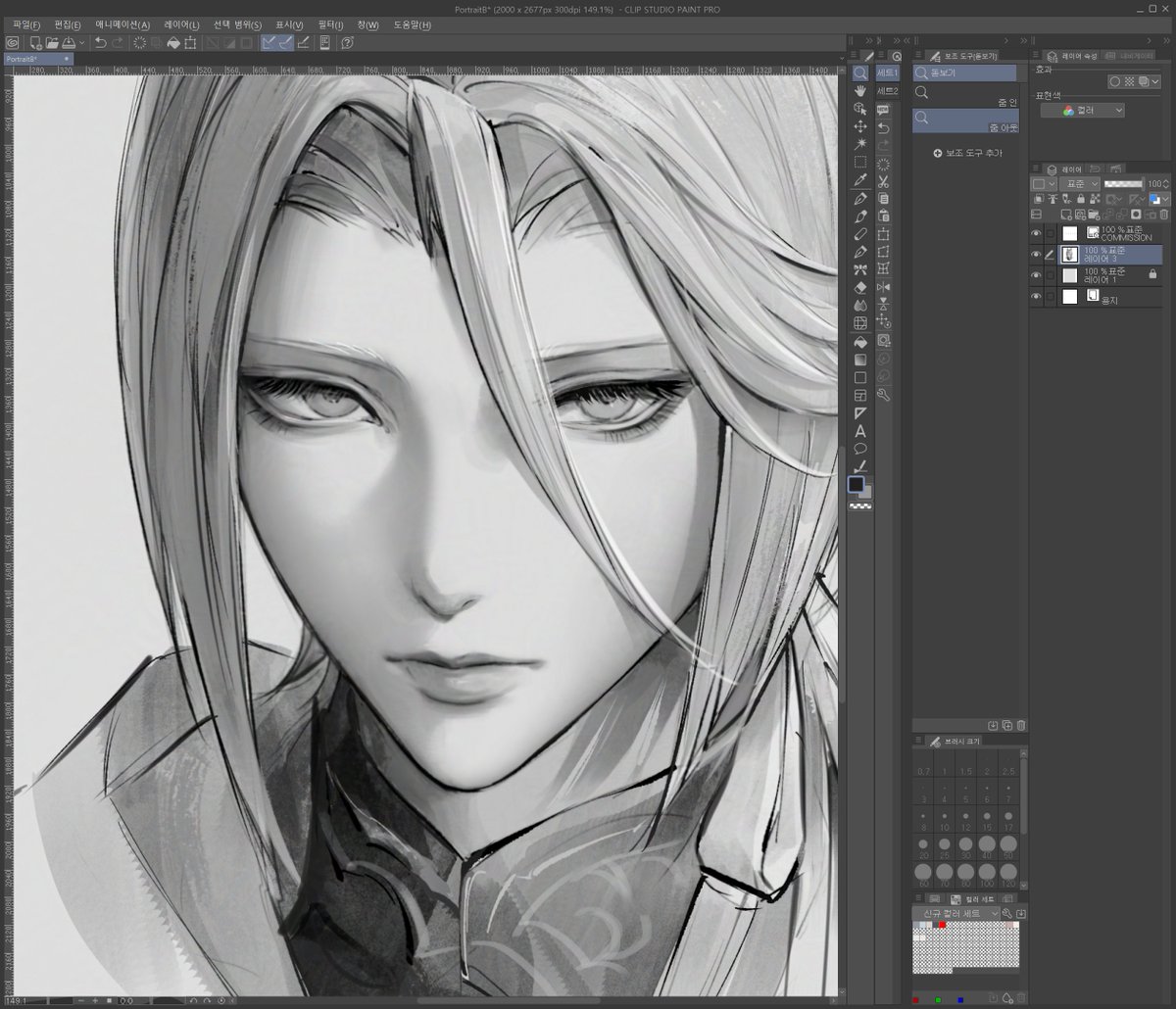Screen dimensions: 1176x1009
Task: Open 레이어(L) menu
Action: point(182,24)
